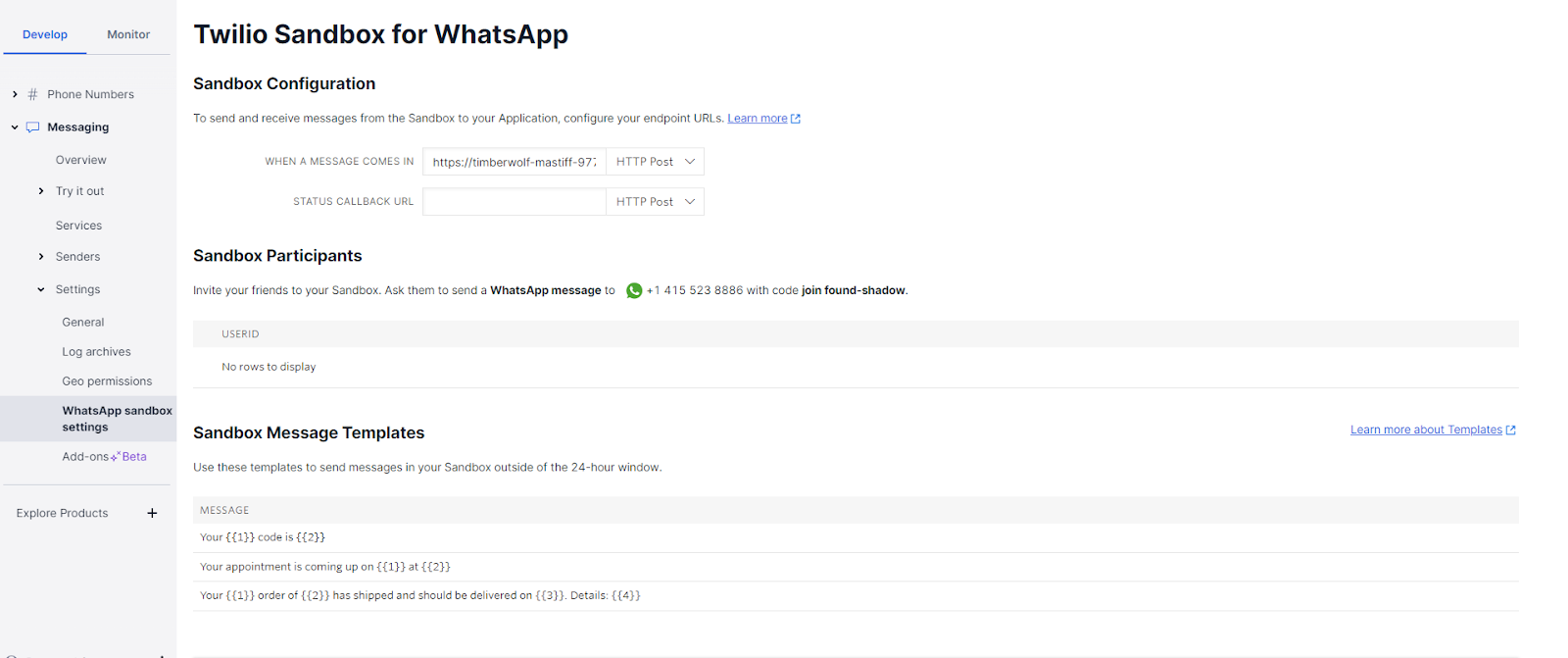Click the Phone Numbers label
Screen dimensions: 1568x658
[x=90, y=94]
